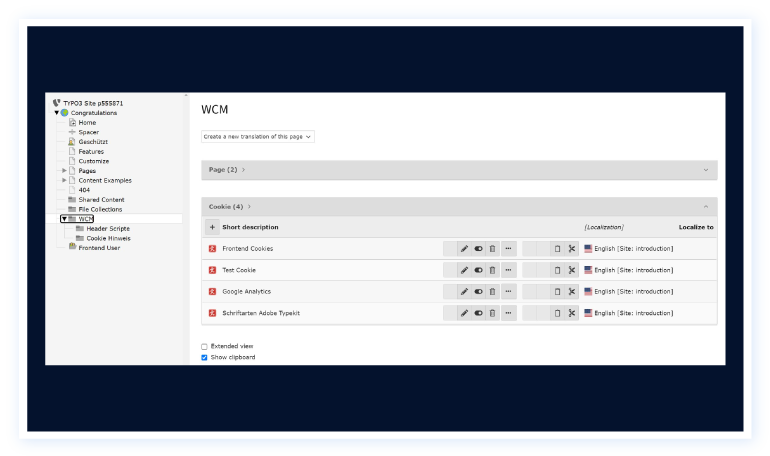The image size is (770, 456).
Task: Edit the Google Analytics record
Action: coord(464,292)
